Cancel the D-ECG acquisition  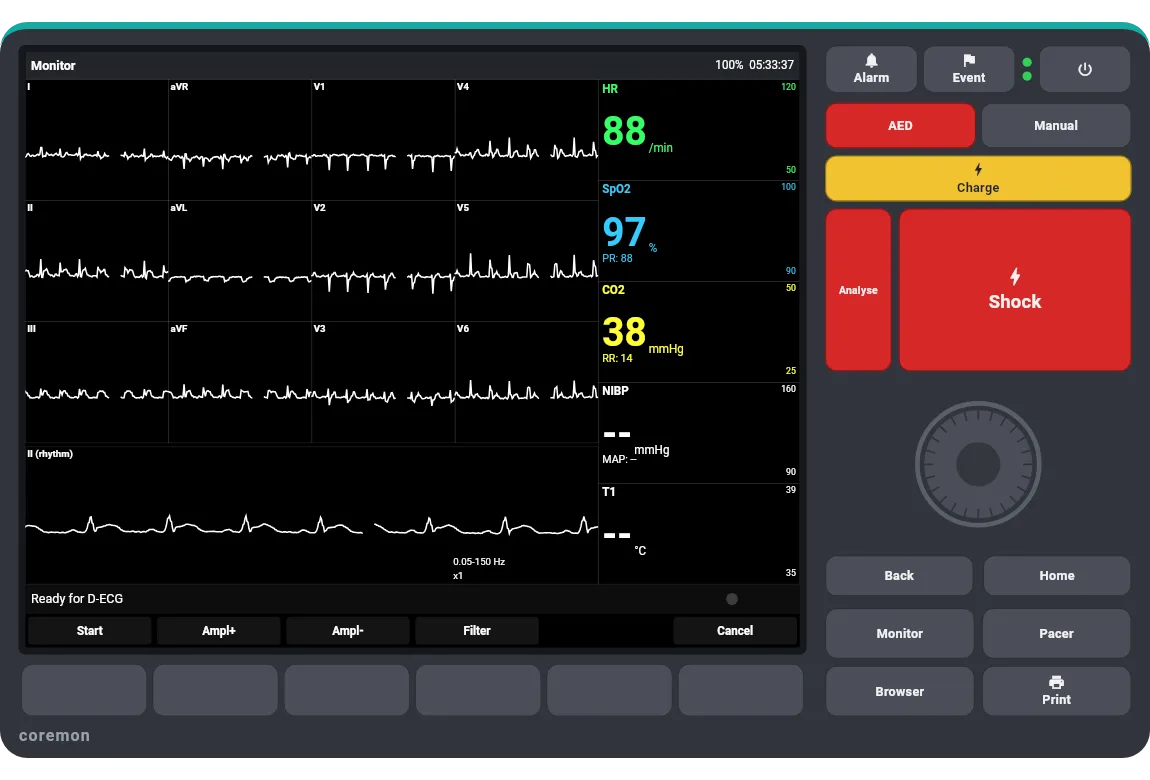[x=735, y=630]
